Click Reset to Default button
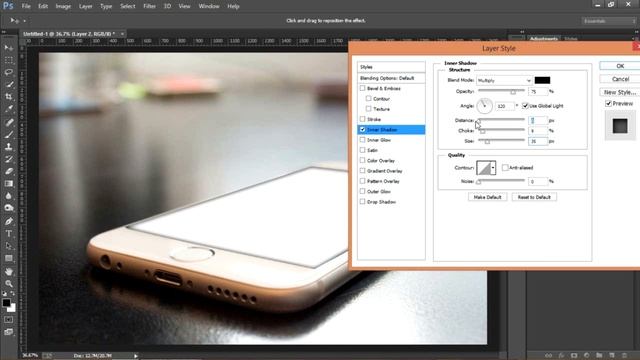The image size is (640, 360). [x=534, y=197]
